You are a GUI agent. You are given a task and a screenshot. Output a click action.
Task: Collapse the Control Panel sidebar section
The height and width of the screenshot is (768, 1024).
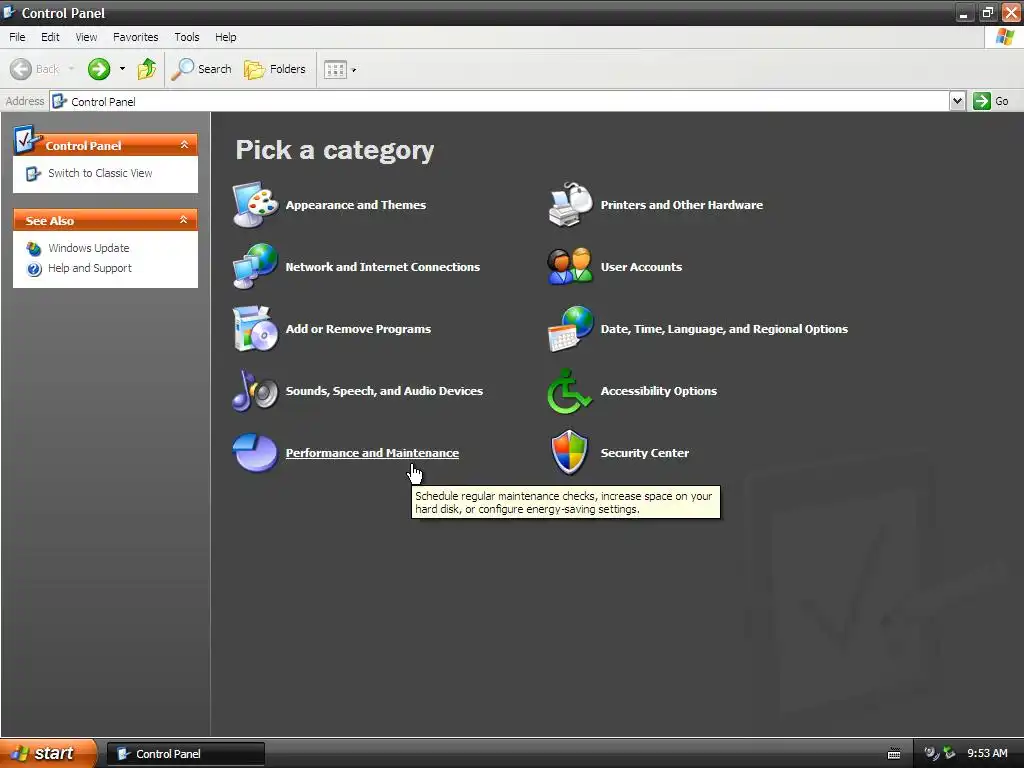click(x=184, y=145)
